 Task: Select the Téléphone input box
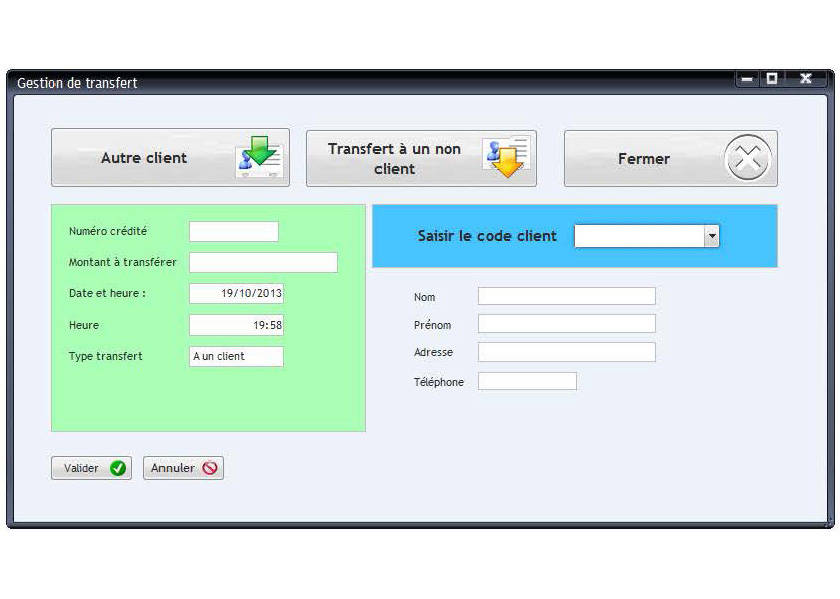tap(527, 381)
